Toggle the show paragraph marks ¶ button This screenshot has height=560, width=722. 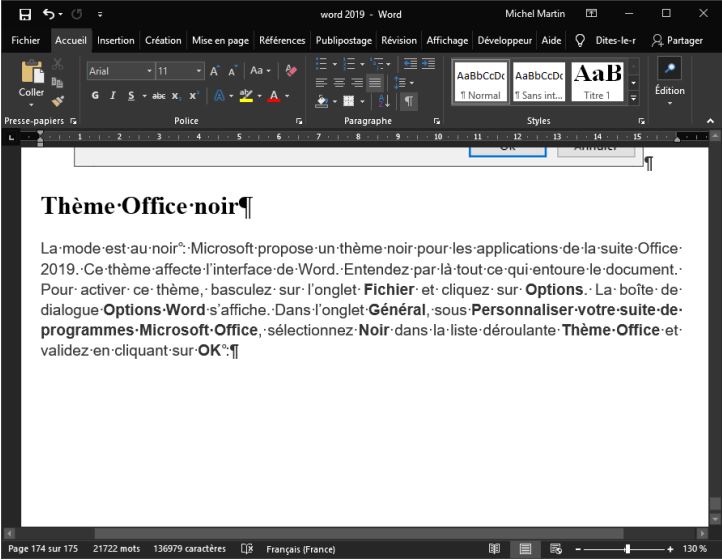pos(409,101)
